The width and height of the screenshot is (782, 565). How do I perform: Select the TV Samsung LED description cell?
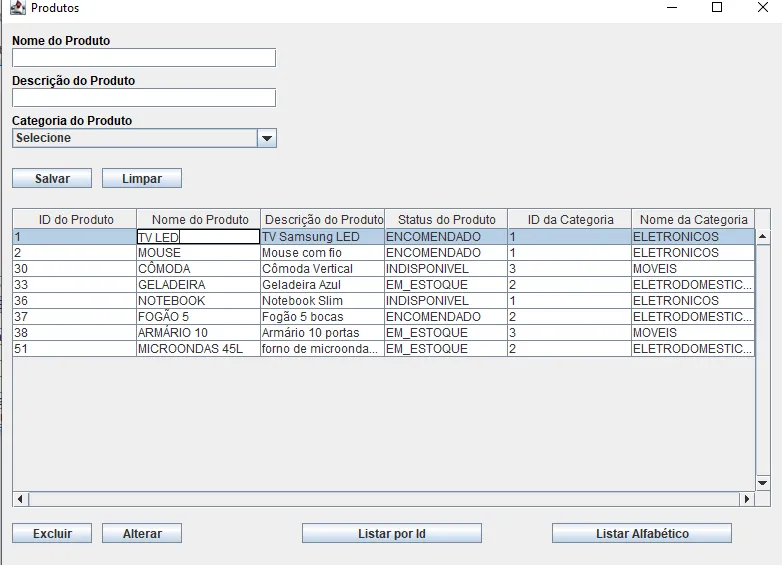point(322,237)
